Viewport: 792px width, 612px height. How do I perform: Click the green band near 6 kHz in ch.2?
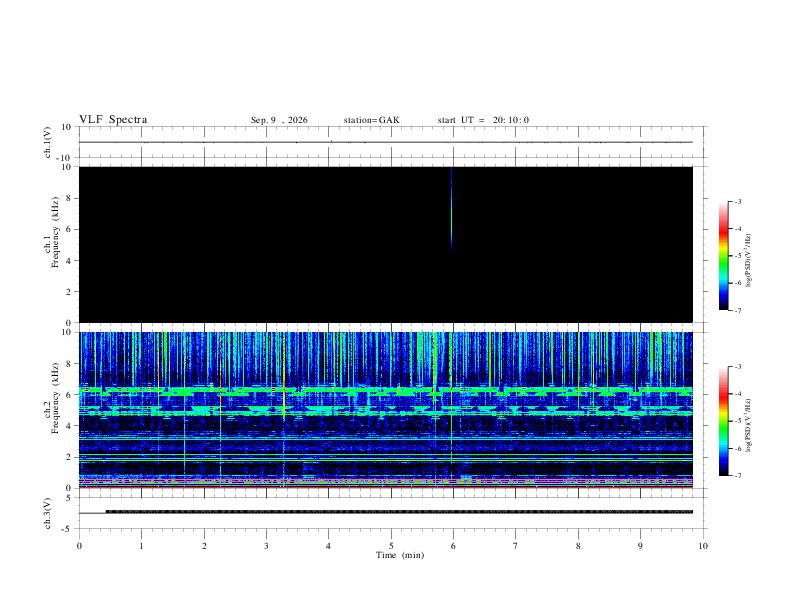pyautogui.click(x=385, y=391)
